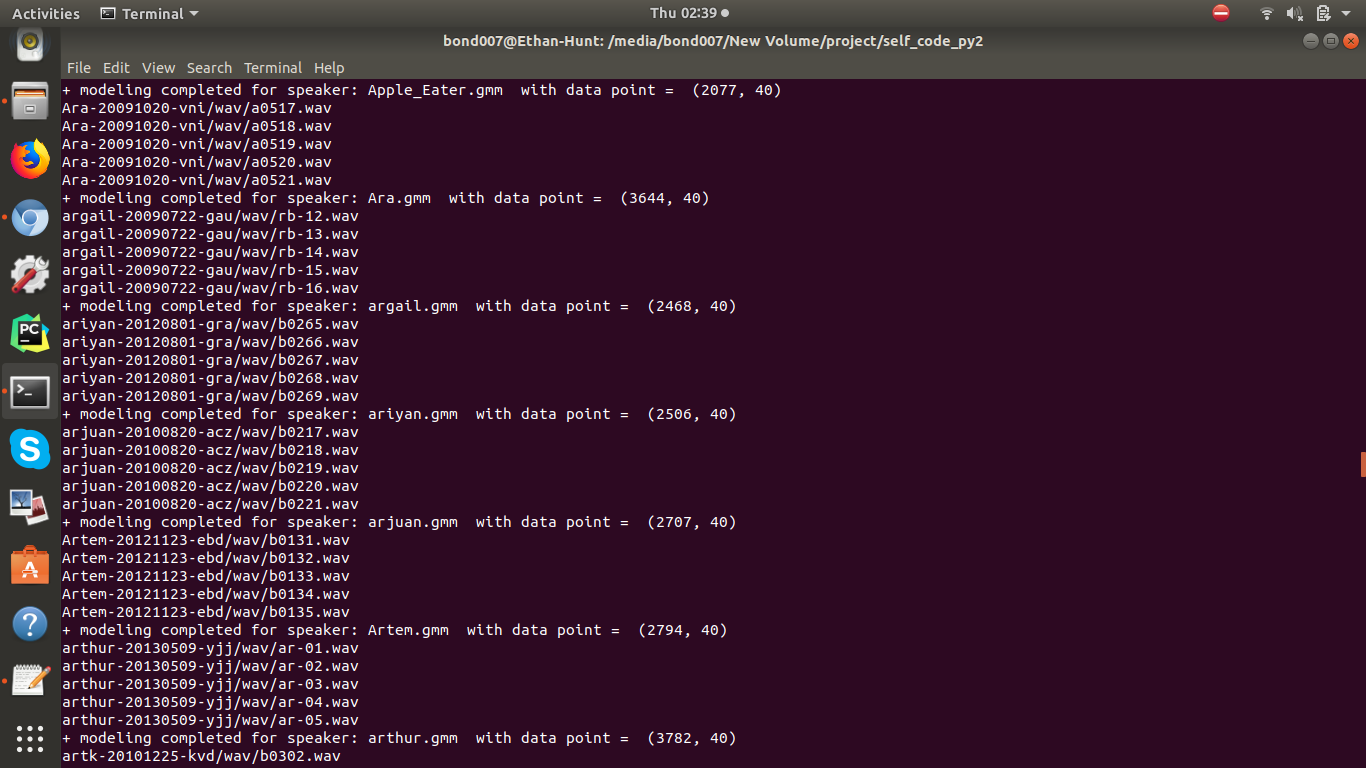
Task: Click text 'ariyan-20120801-gra/wav/b0265.wav'
Action: click(210, 324)
